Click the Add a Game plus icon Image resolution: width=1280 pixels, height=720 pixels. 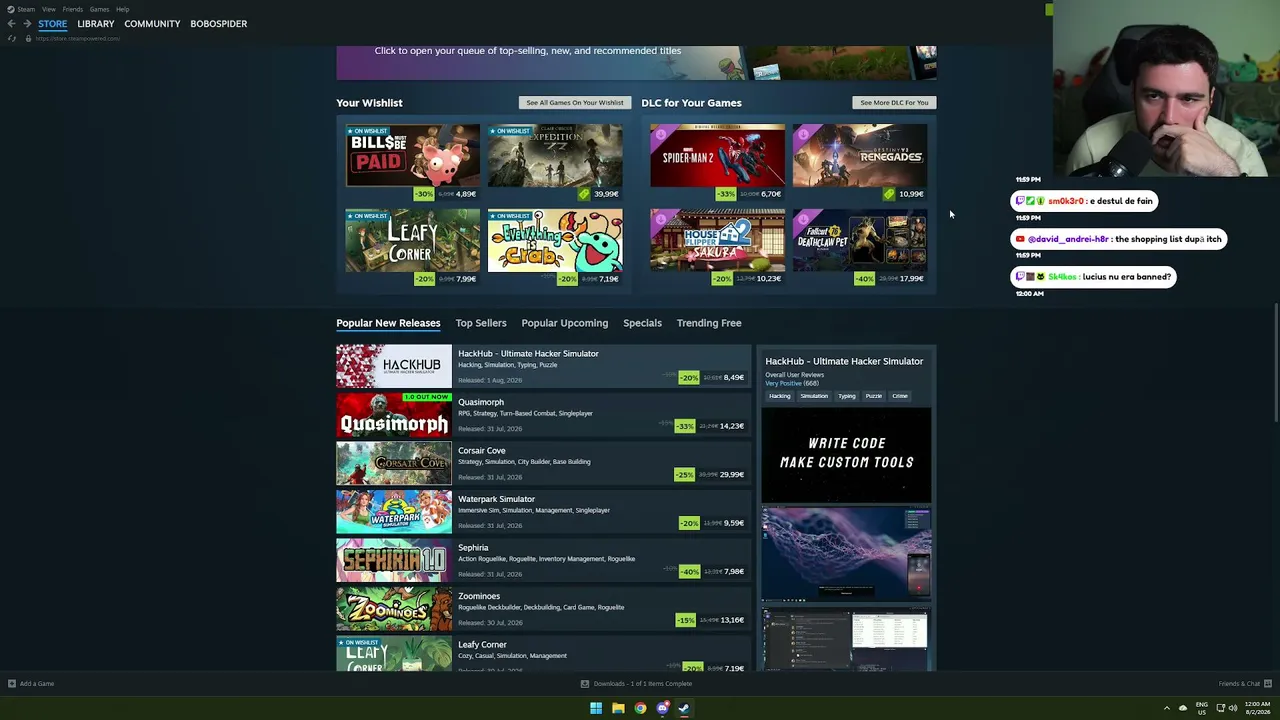pyautogui.click(x=11, y=684)
